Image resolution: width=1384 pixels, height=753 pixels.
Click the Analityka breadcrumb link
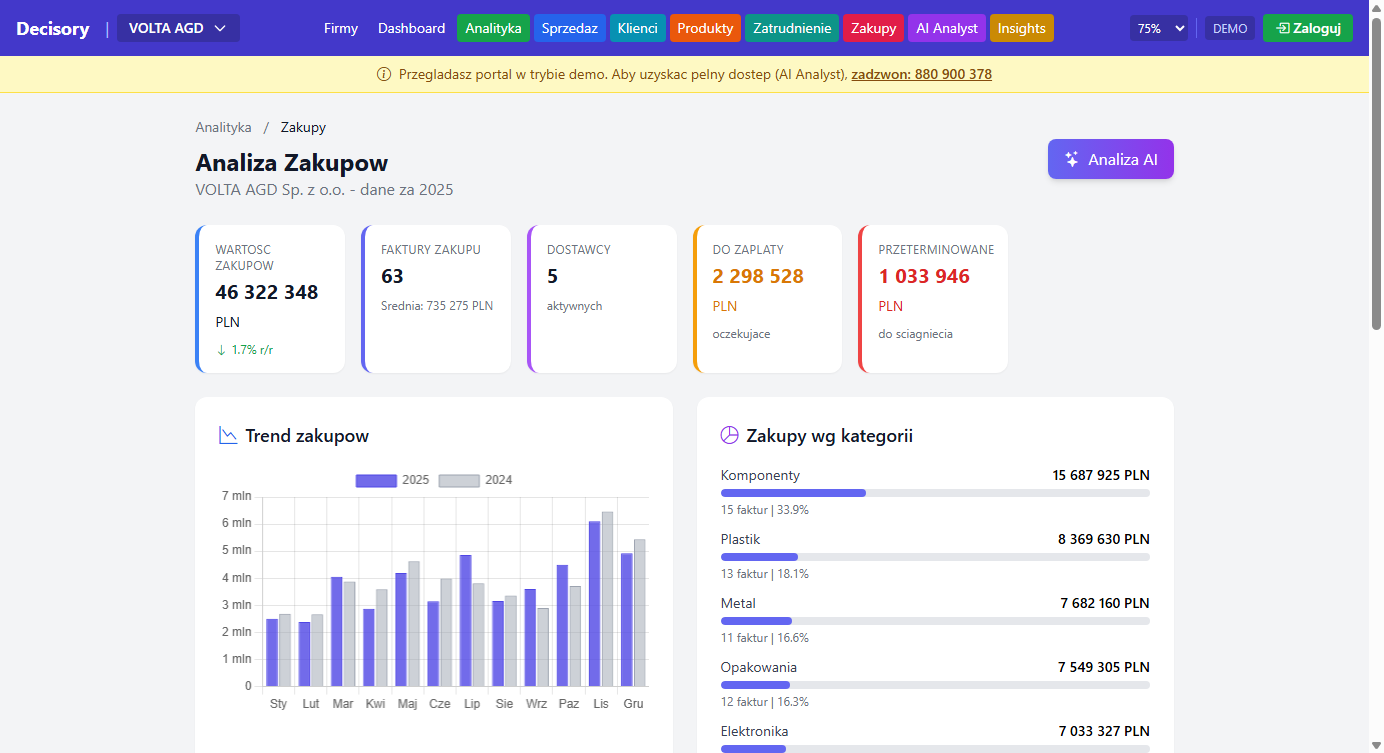click(223, 127)
